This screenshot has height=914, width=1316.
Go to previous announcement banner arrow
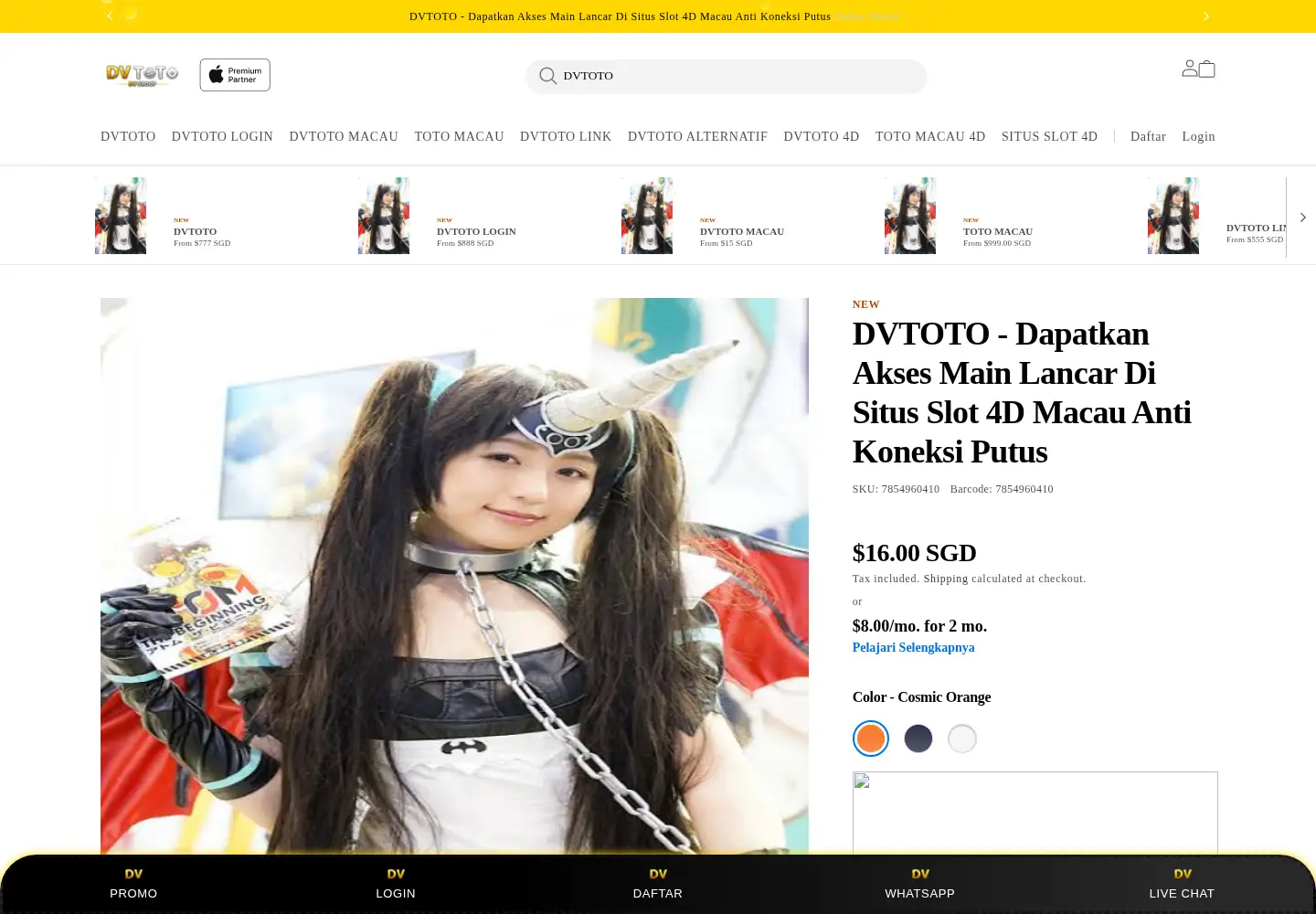pos(110,16)
